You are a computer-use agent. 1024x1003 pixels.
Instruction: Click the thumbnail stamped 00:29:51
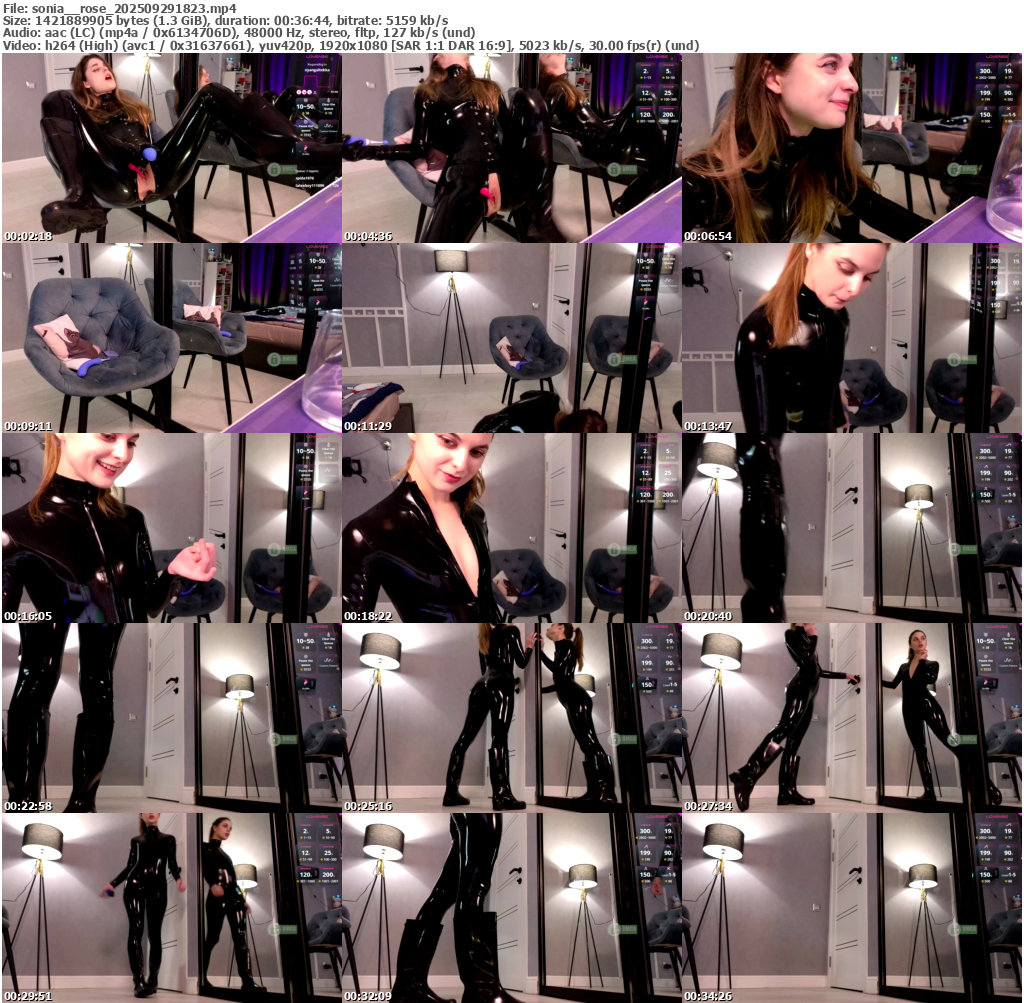171,908
